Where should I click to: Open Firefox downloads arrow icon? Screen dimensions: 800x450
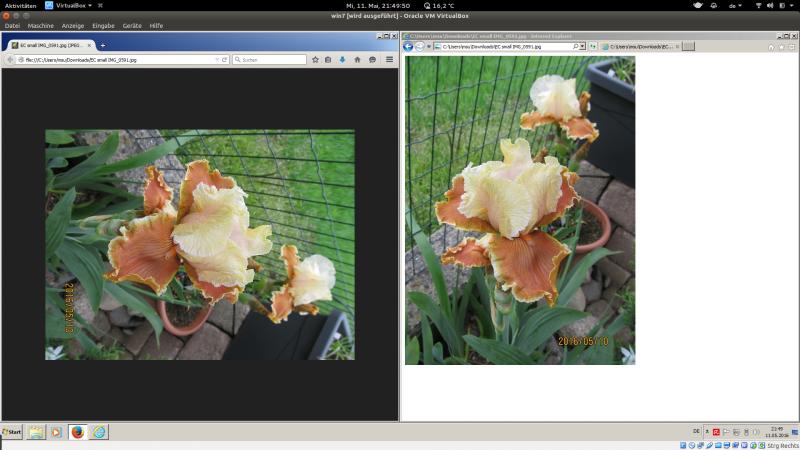[342, 60]
